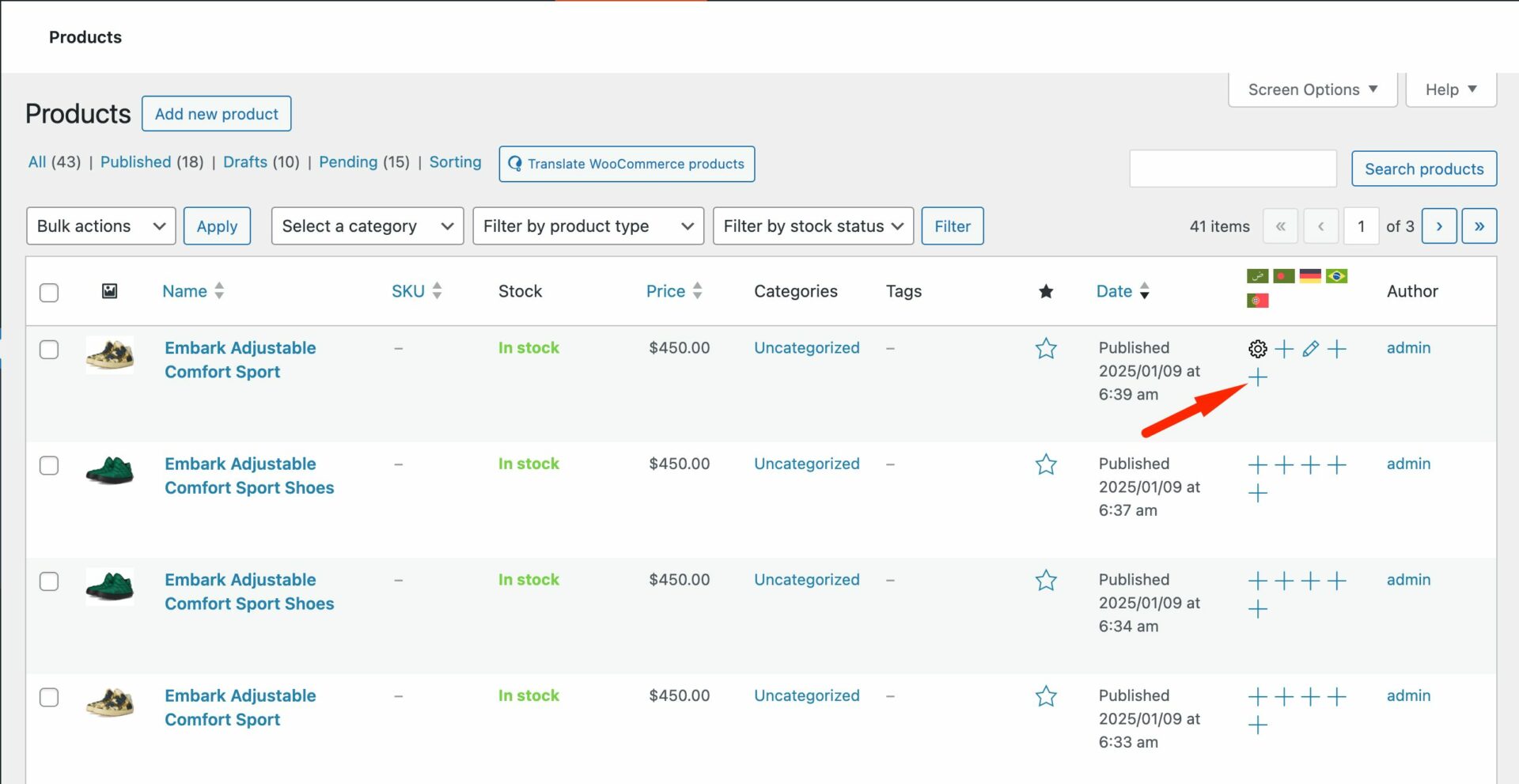
Task: Add Arabic translation plus in the 6:33 am row
Action: point(1257,696)
